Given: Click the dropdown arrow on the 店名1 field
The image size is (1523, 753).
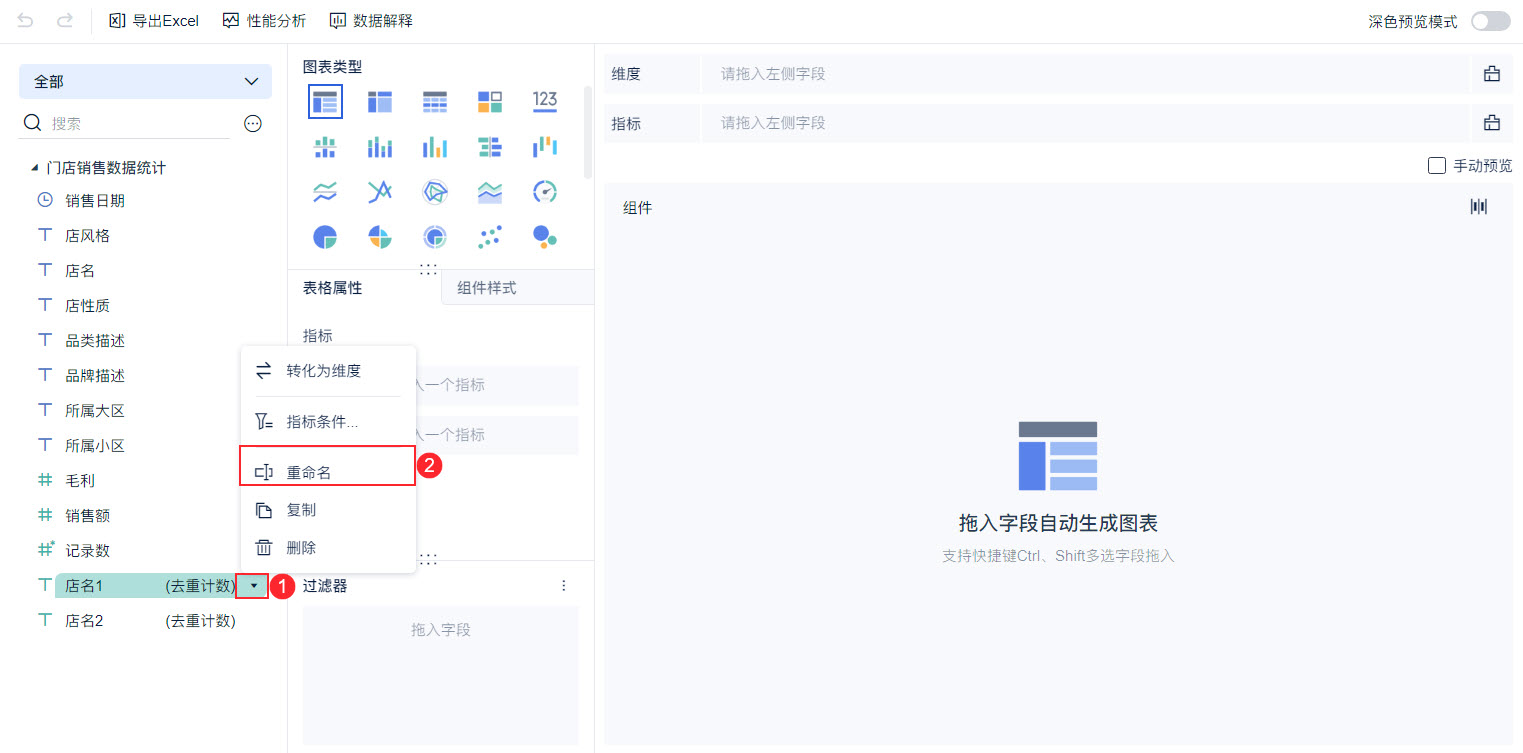Looking at the screenshot, I should [253, 586].
